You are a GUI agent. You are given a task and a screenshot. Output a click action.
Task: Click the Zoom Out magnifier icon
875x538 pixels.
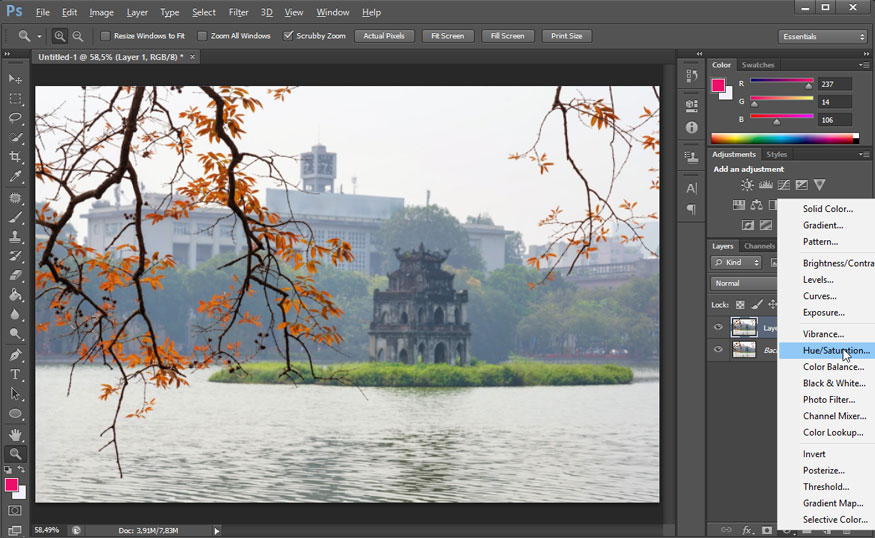(78, 36)
